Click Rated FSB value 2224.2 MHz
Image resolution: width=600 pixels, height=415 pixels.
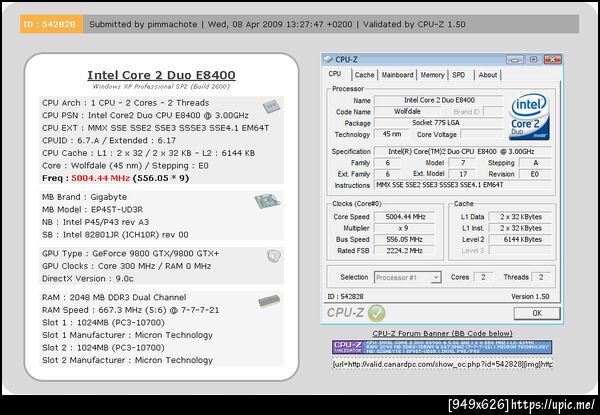pos(404,251)
